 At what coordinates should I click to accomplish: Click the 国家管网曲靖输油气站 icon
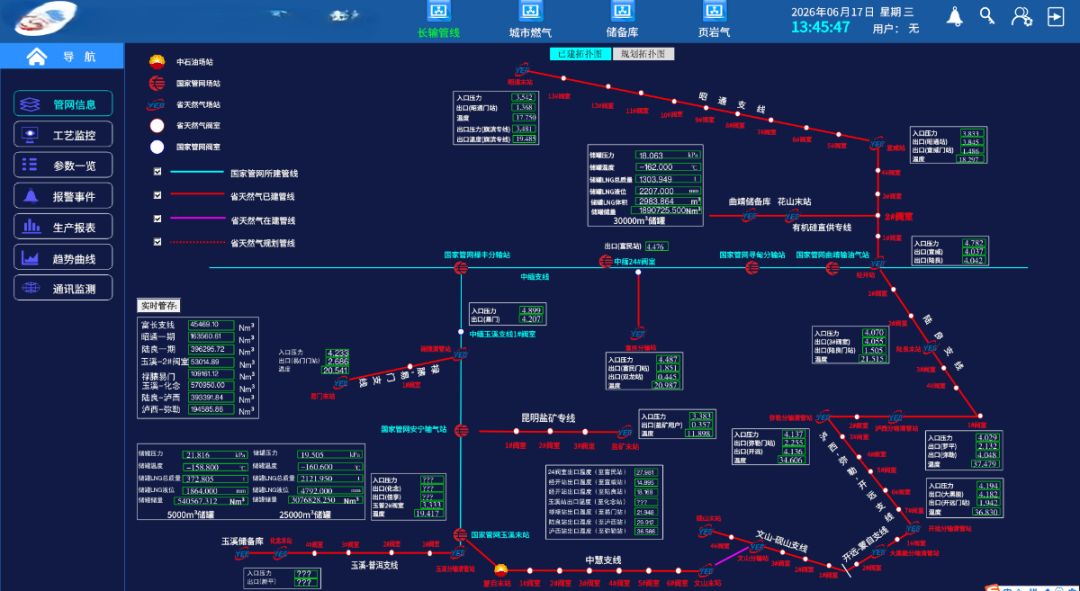coord(833,267)
